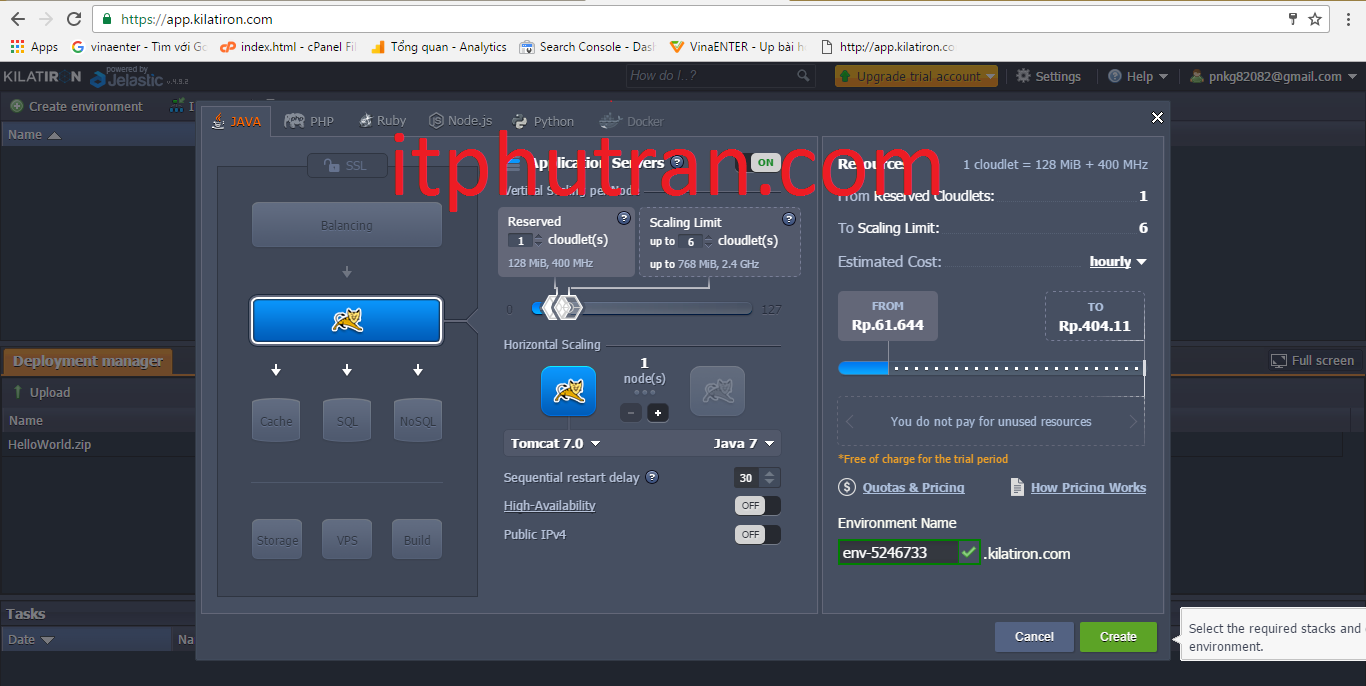Viewport: 1366px width, 686px height.
Task: Click the sequential restart delay help icon
Action: click(652, 477)
